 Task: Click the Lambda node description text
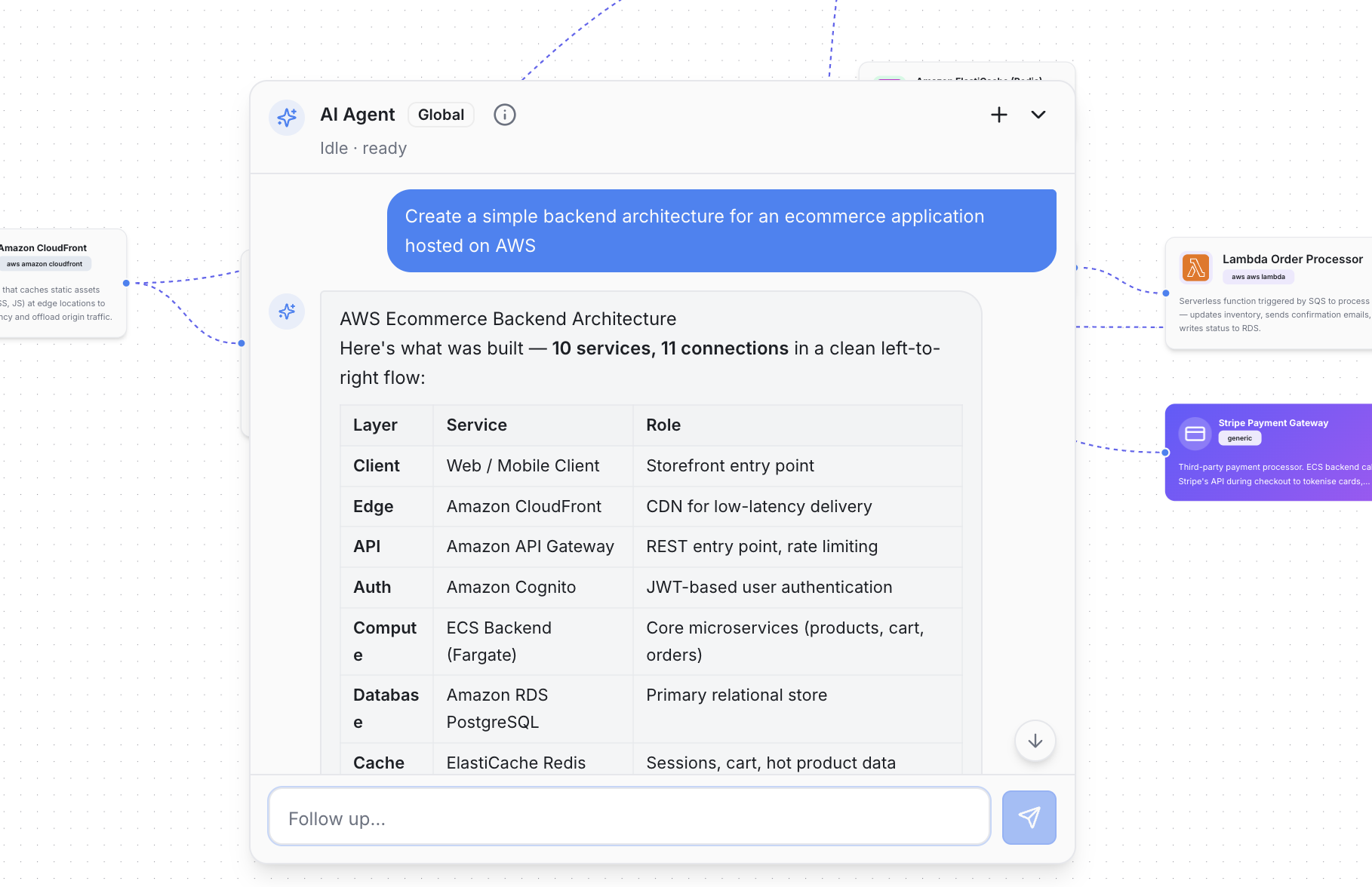coord(1275,315)
